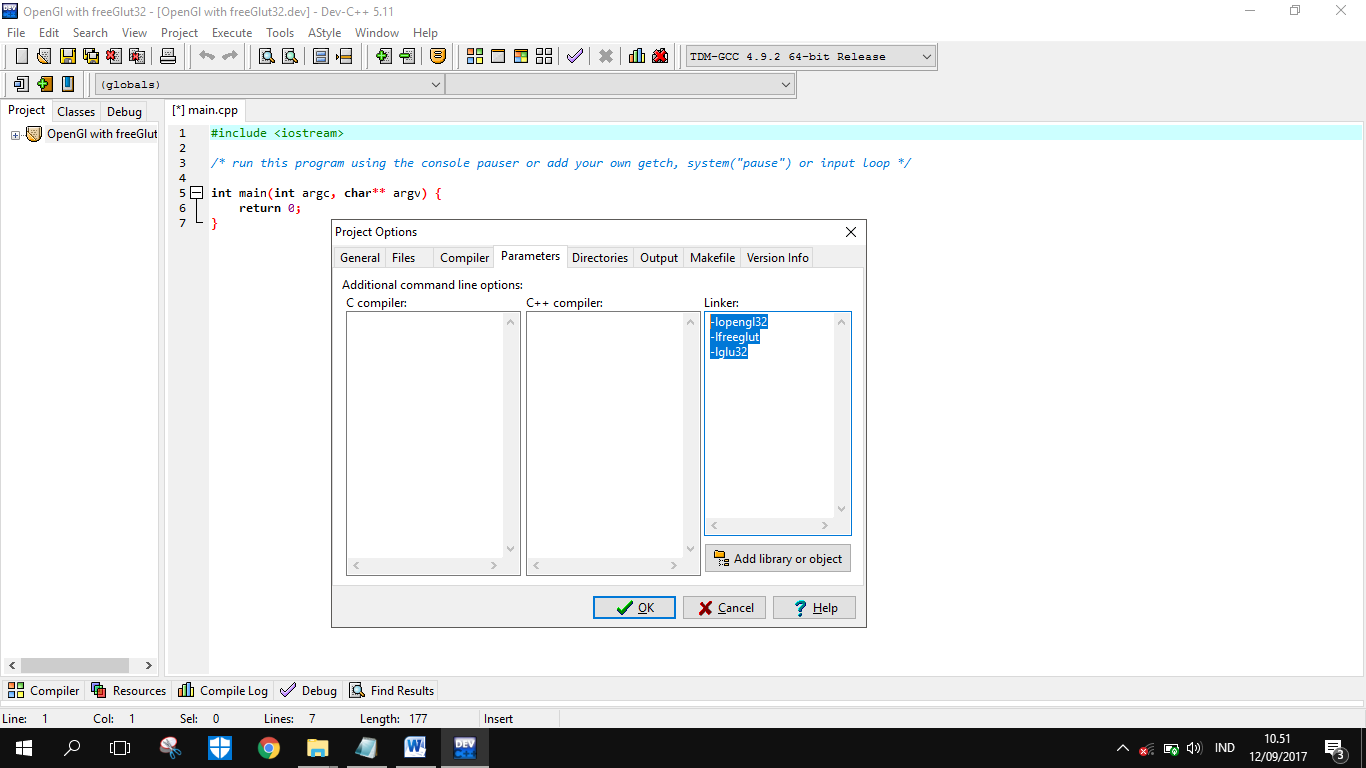
Task: Click the Add to project icon
Action: (x=383, y=56)
